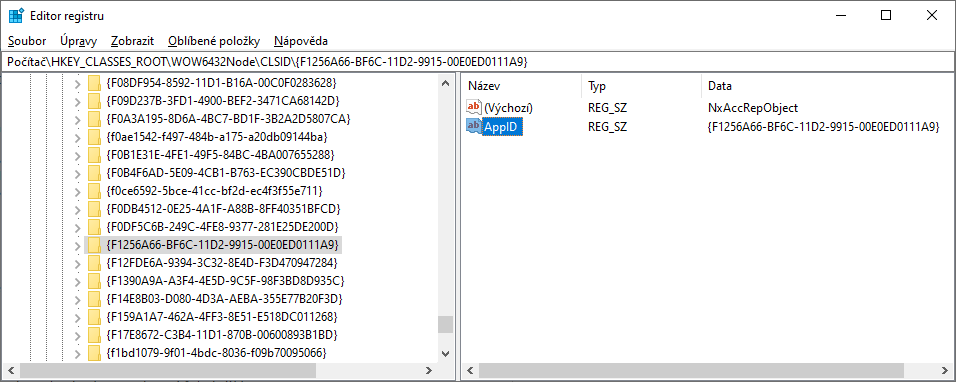956x382 pixels.
Task: Expand the {f1bd1079-9f01-4bdc-8036-f09b70095066} key
Action: [x=77, y=353]
